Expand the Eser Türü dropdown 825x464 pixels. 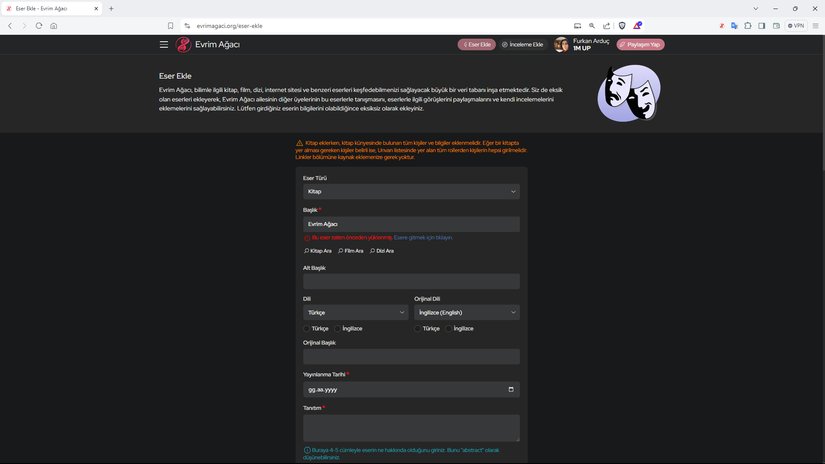coord(411,191)
